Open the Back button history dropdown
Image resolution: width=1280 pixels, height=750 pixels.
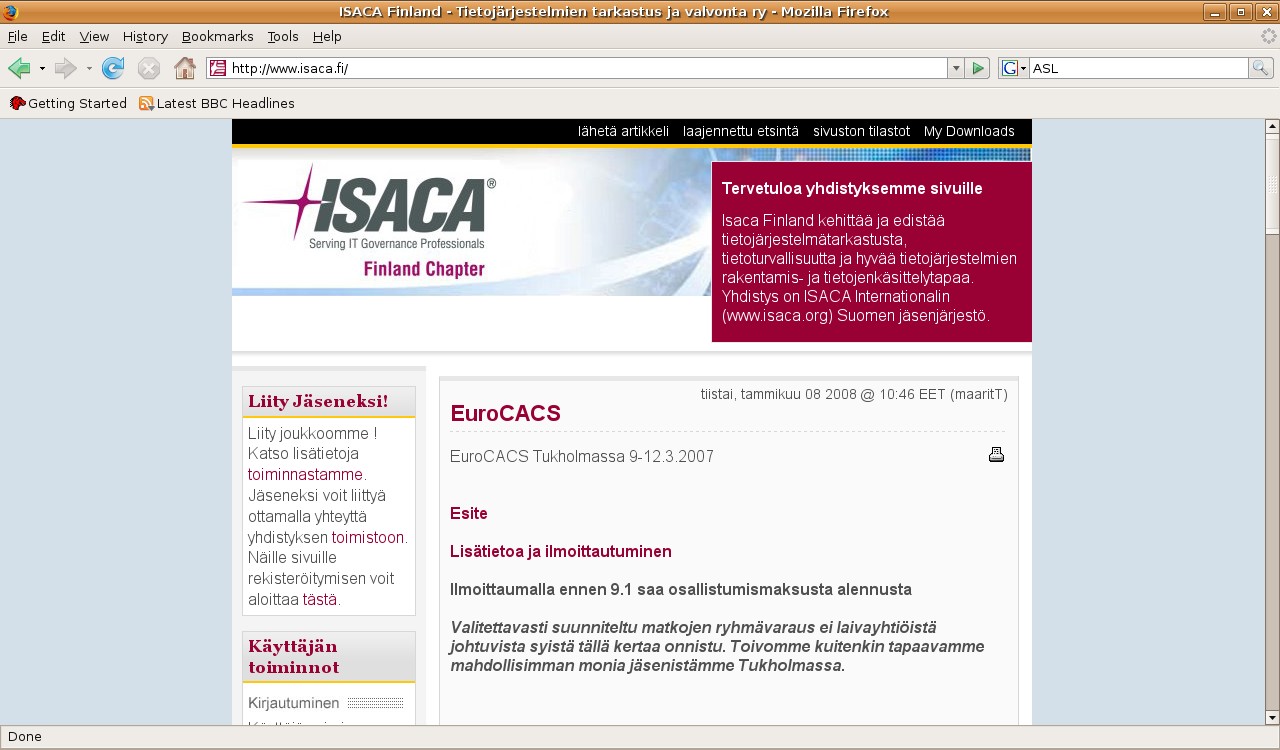42,68
